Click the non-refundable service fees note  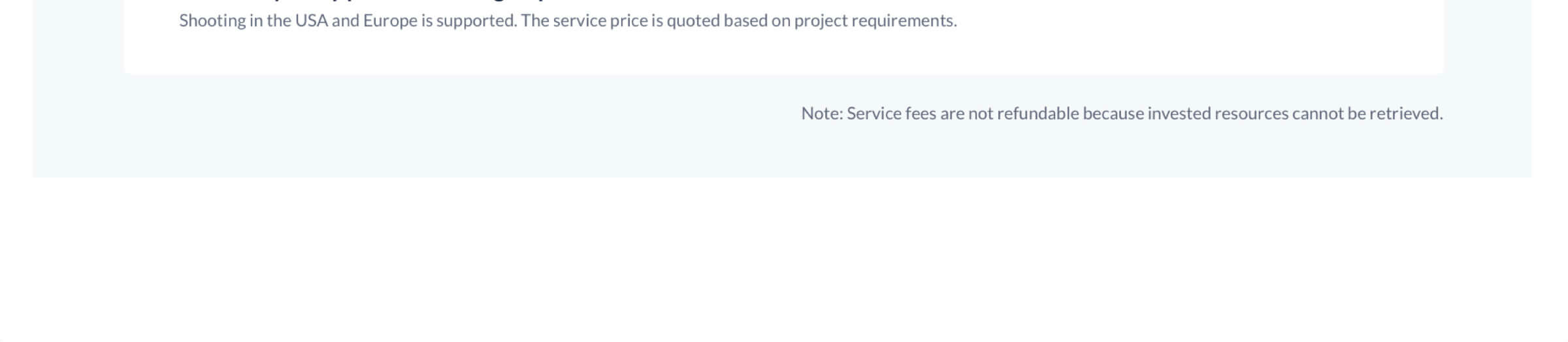[1122, 114]
